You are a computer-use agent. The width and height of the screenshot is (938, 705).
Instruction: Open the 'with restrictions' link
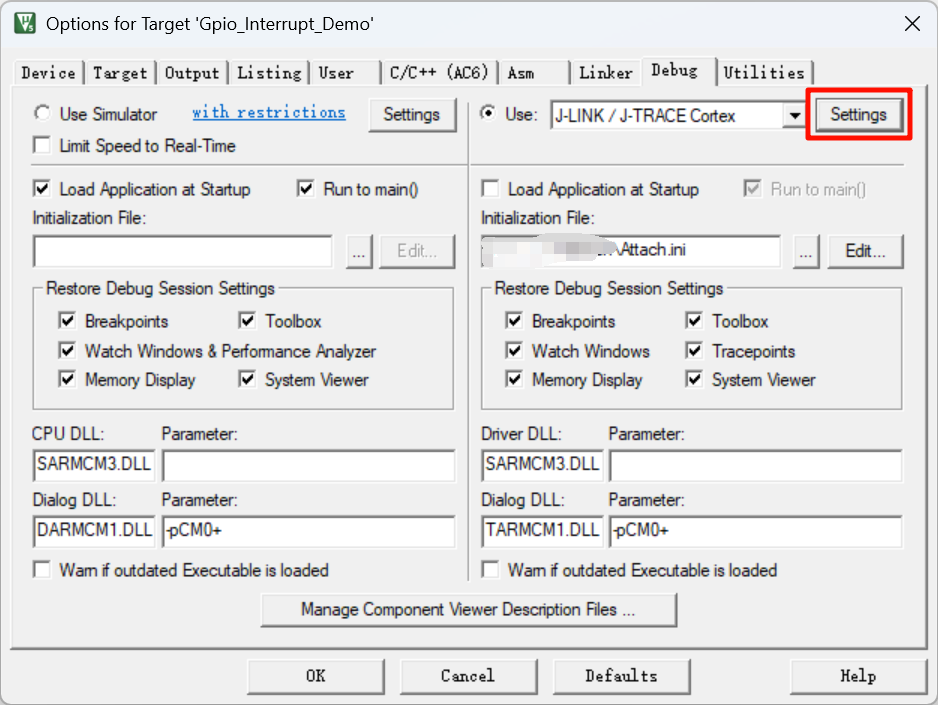pos(269,112)
